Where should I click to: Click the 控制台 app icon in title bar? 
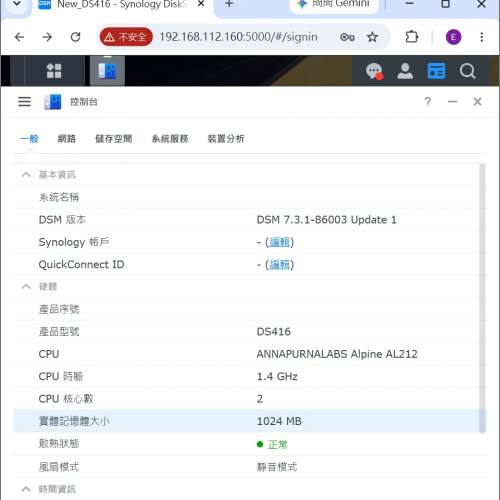click(x=53, y=102)
